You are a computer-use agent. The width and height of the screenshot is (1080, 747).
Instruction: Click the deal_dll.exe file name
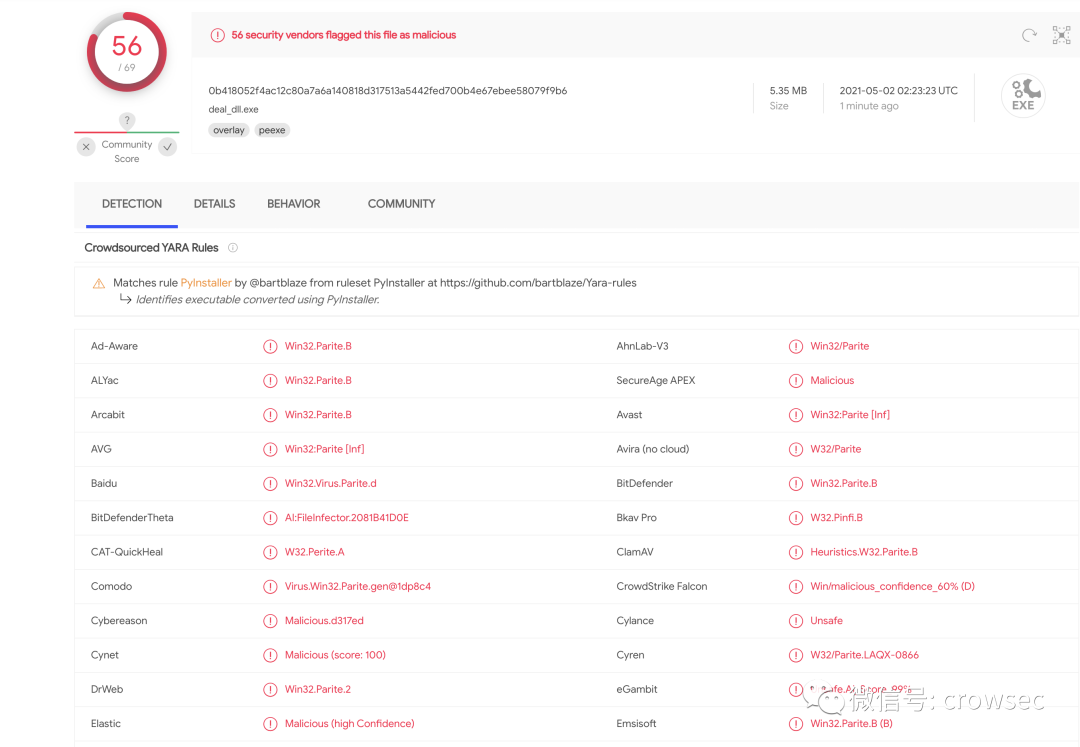pos(233,109)
